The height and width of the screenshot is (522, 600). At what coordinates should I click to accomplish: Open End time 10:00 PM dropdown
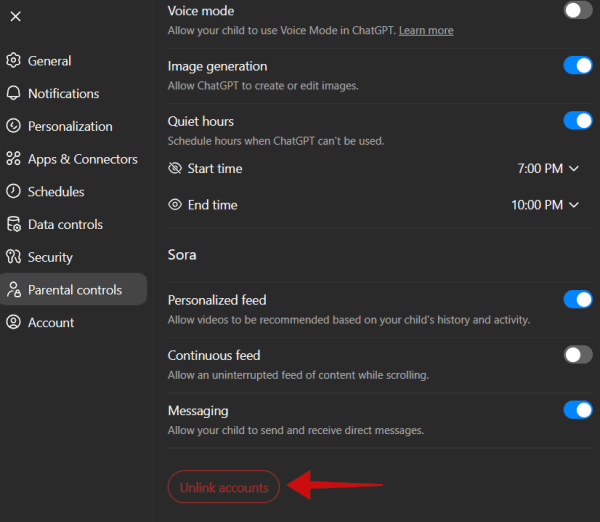point(545,205)
